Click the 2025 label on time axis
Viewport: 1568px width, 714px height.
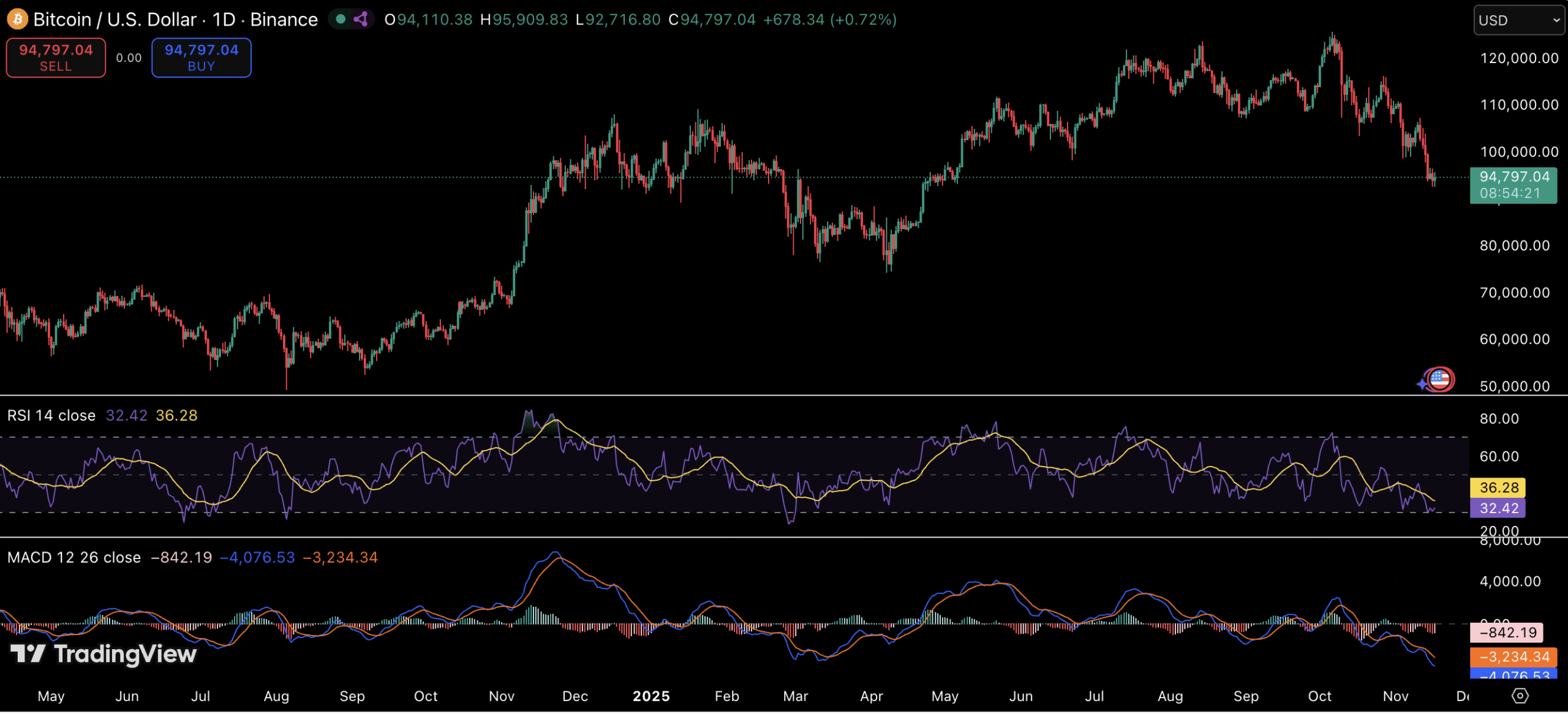coord(651,696)
